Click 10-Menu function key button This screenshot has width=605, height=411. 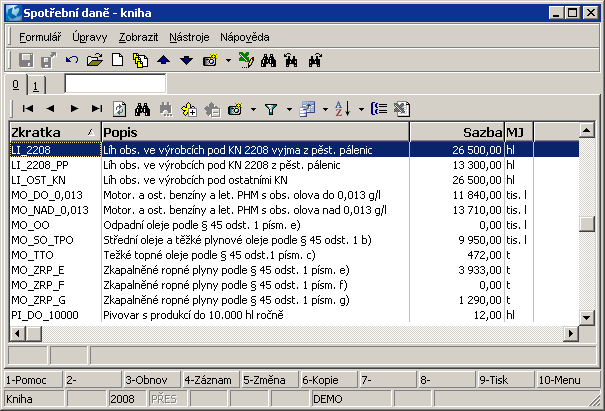click(x=568, y=380)
